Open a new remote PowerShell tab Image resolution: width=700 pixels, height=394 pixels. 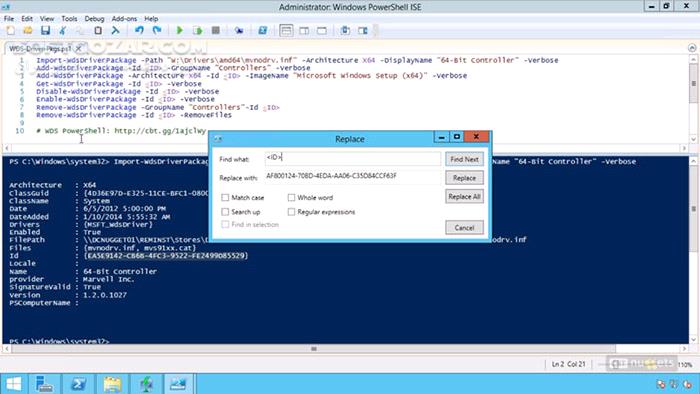239,30
